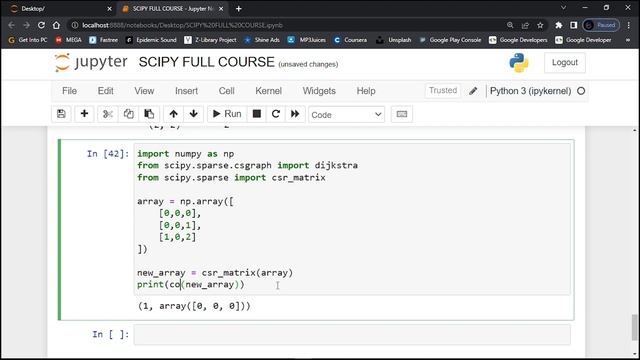Click the Trusted notebook indicator
This screenshot has width=640, height=360.
coord(443,90)
